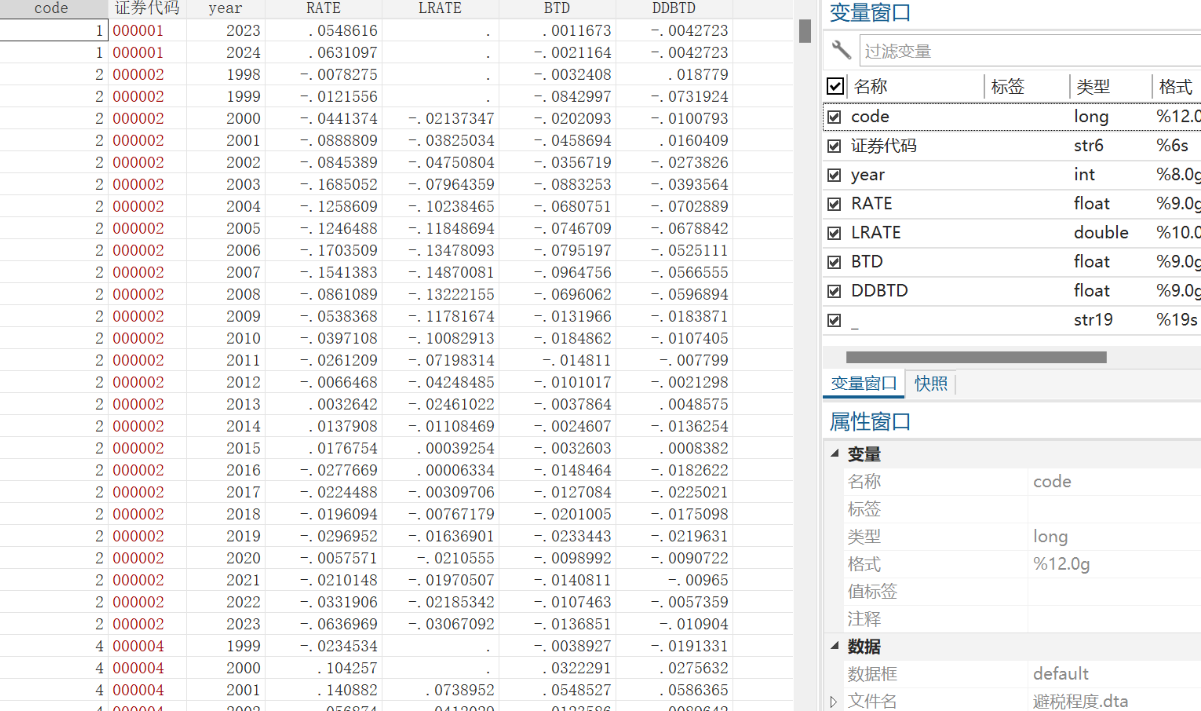Expand the 文件名 property row
This screenshot has height=711, width=1201.
(x=834, y=702)
